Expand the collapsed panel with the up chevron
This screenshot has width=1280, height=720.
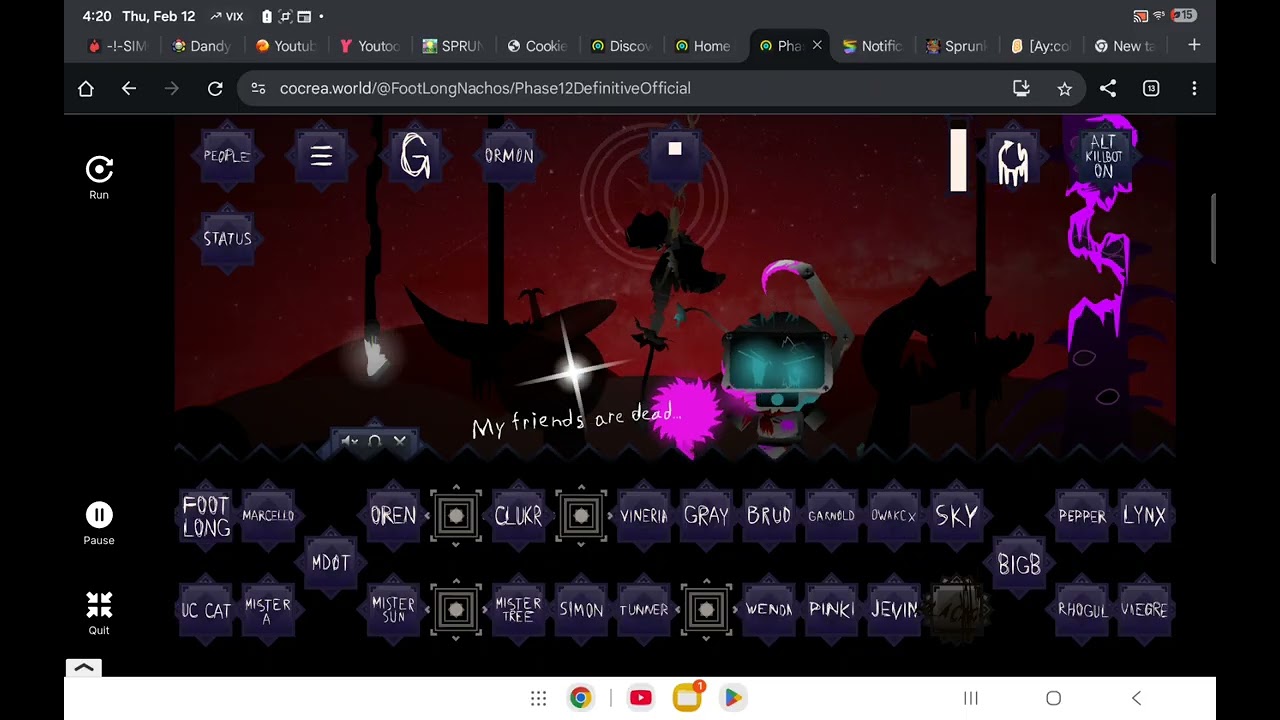(x=84, y=668)
